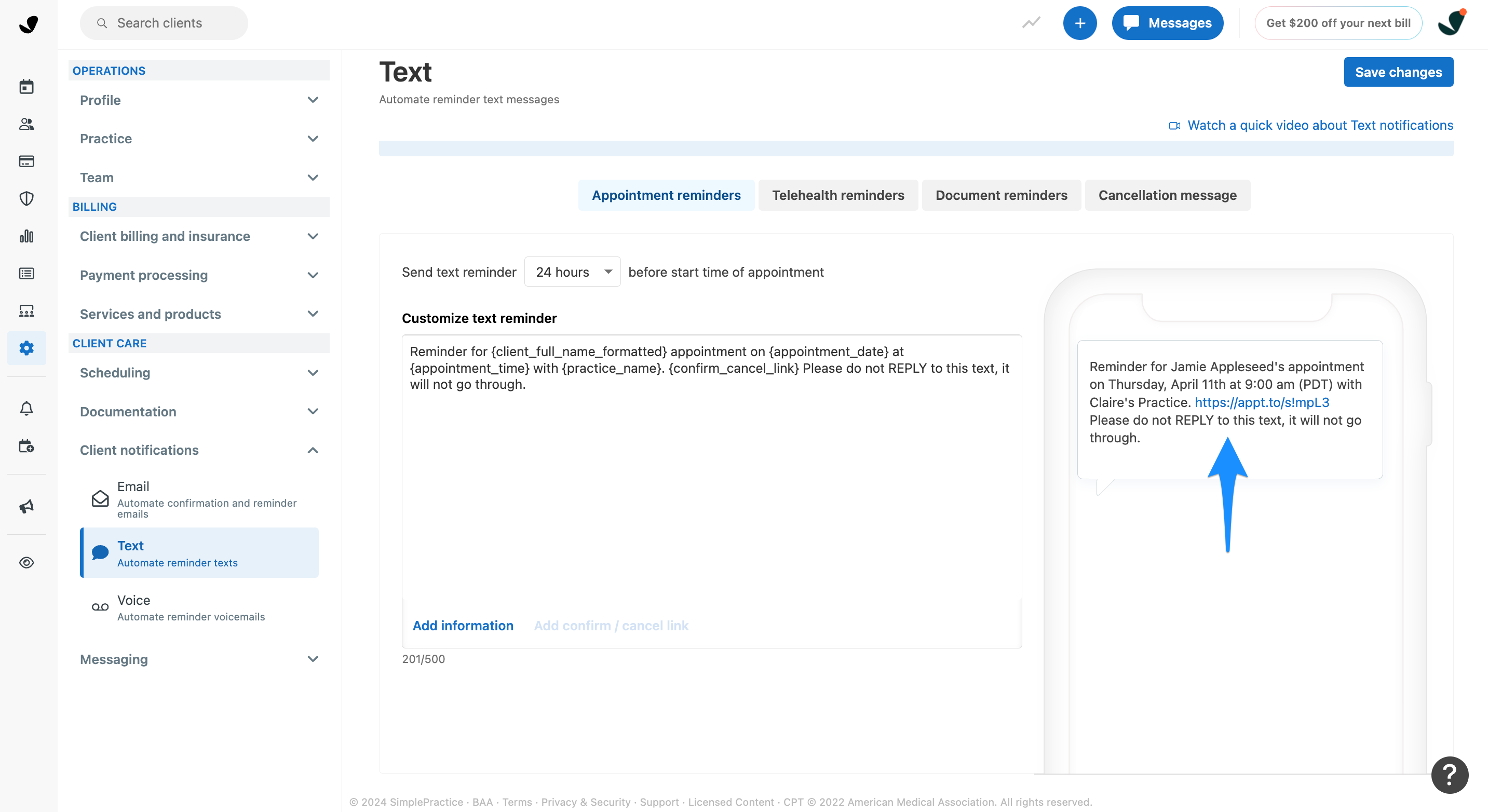Click Save changes button
This screenshot has height=812, width=1488.
(1398, 72)
